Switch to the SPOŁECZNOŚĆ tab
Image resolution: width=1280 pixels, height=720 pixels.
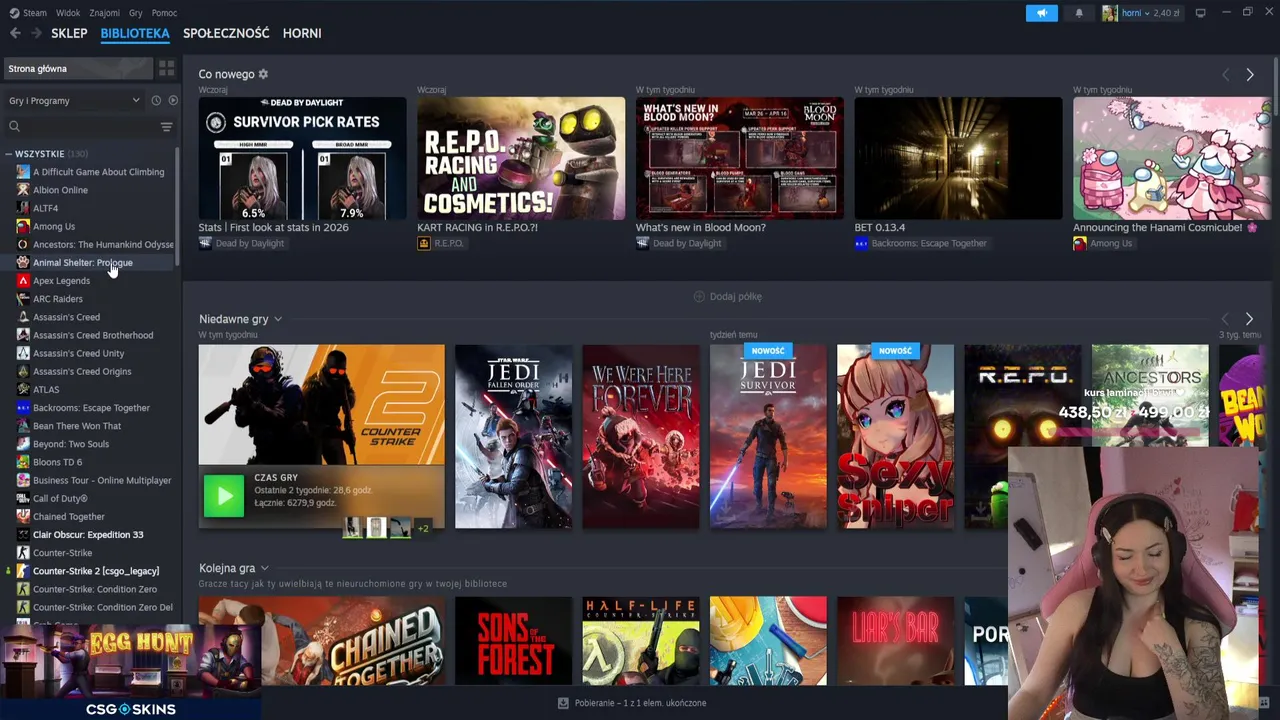tap(226, 33)
